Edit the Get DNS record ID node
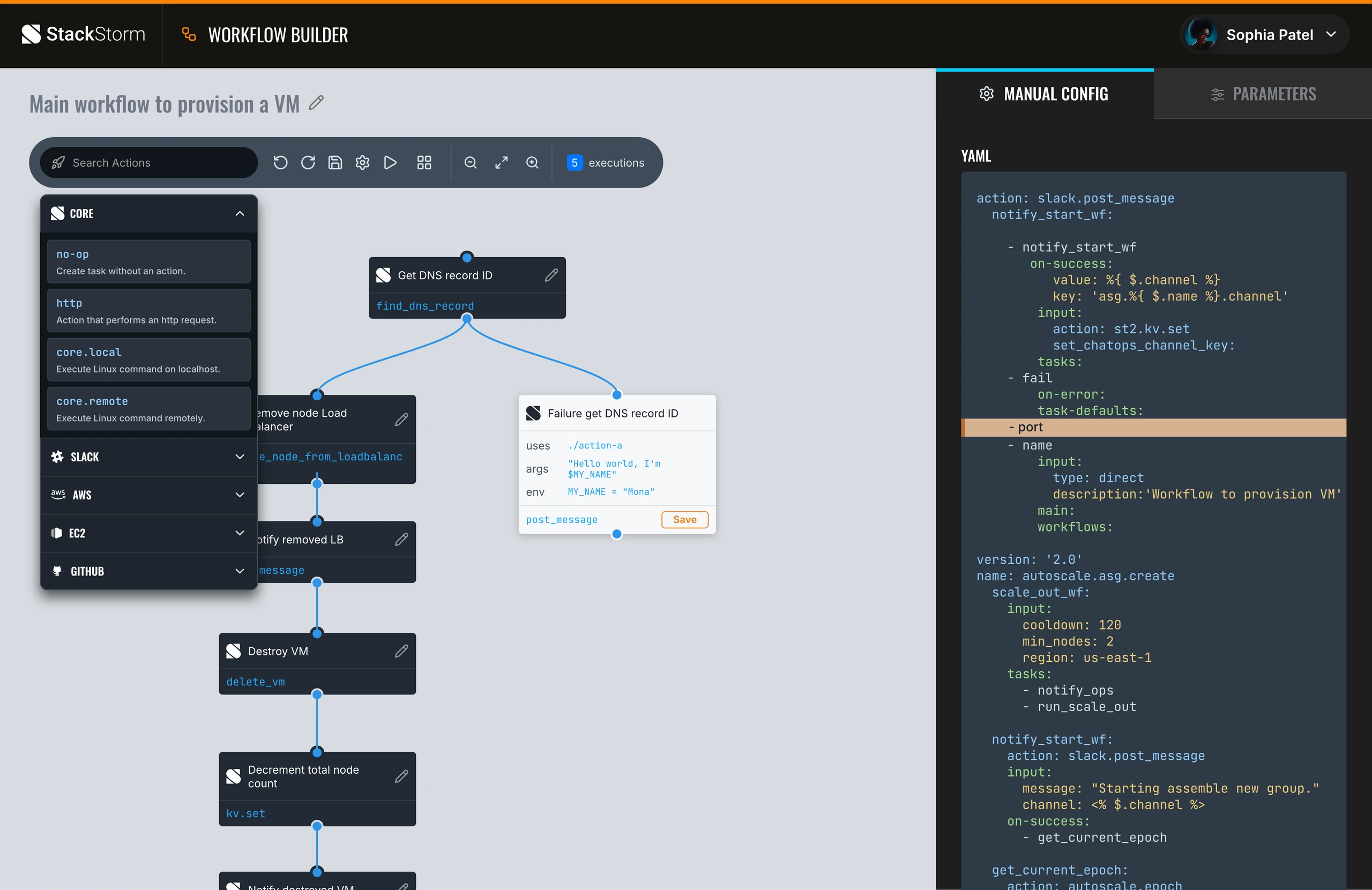Screen dimensions: 1372x890 551,275
